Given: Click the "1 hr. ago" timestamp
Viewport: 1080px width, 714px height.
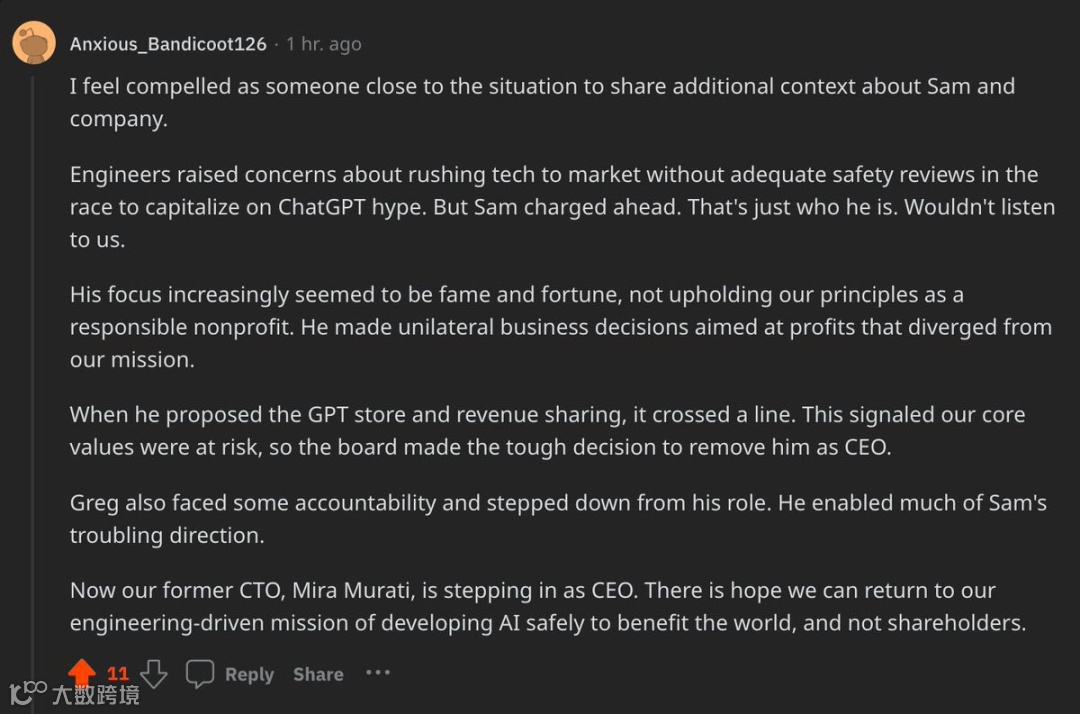Looking at the screenshot, I should 323,44.
